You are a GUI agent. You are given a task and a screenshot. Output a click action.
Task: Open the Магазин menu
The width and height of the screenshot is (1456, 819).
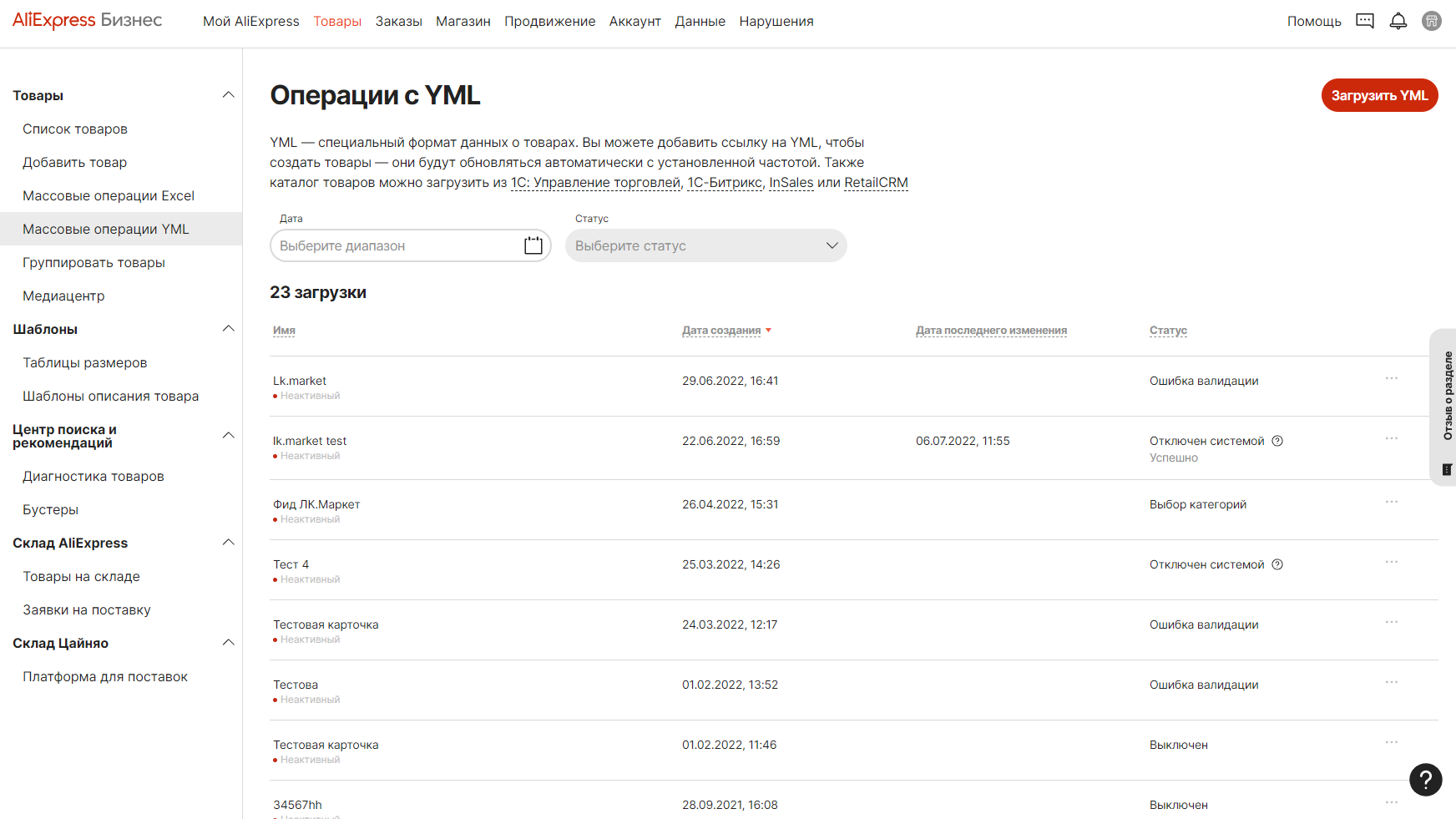coord(463,21)
